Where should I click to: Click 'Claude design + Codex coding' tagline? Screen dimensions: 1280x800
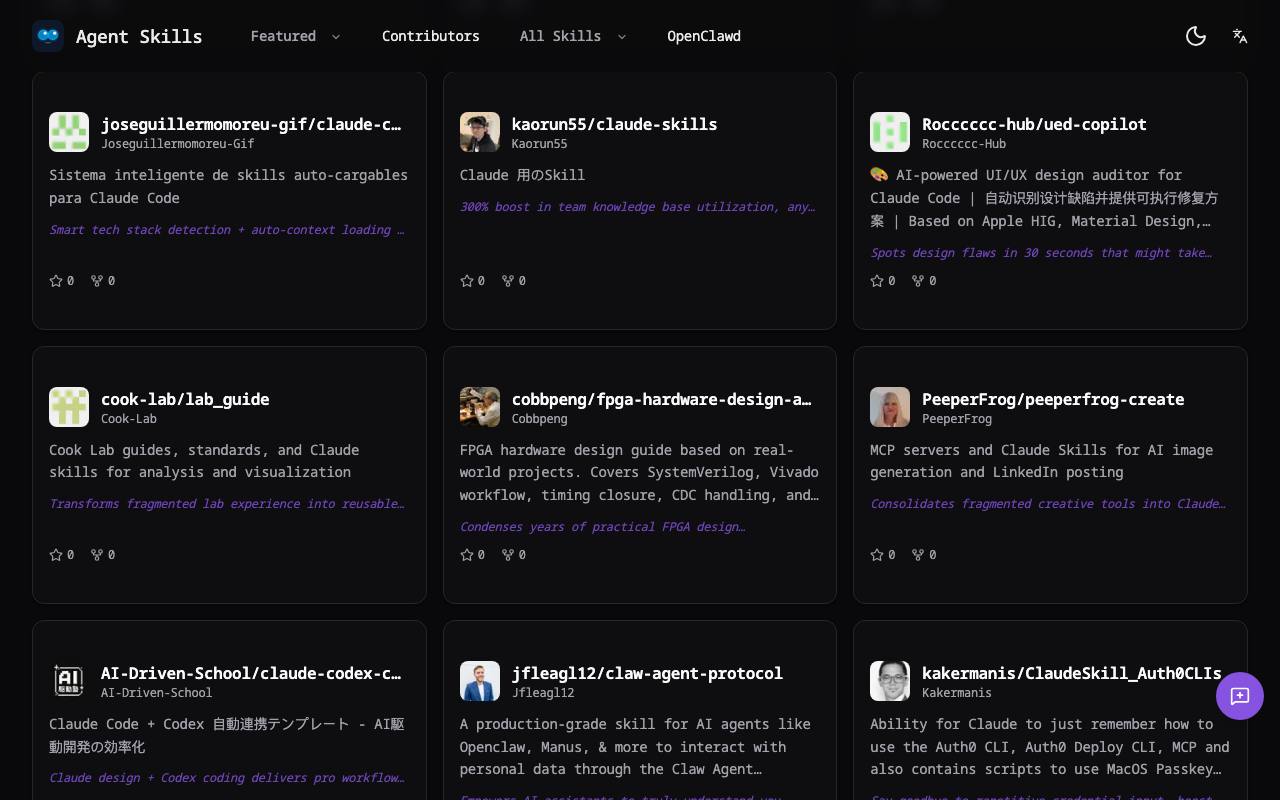click(227, 778)
